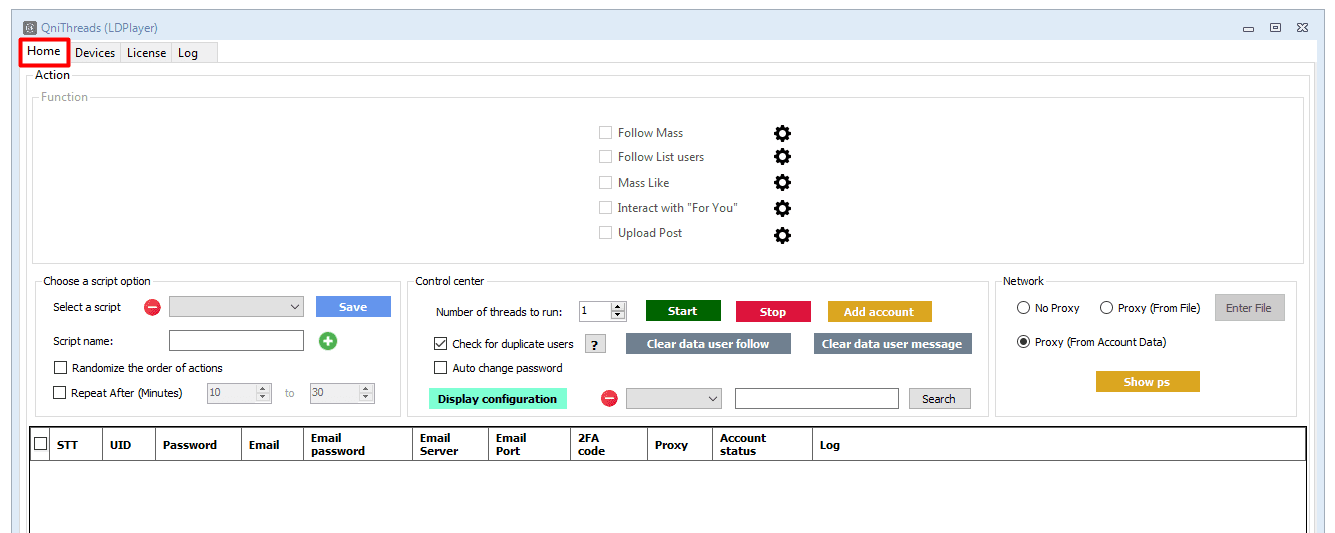This screenshot has height=533, width=1335.
Task: Select the No Proxy radio option
Action: pyautogui.click(x=1023, y=308)
